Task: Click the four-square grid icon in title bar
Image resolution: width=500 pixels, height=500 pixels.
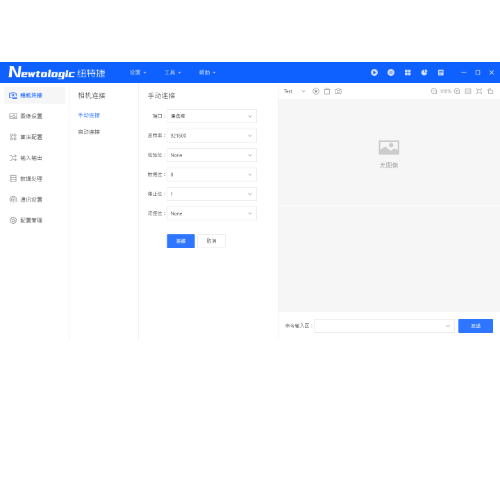Action: pyautogui.click(x=407, y=72)
